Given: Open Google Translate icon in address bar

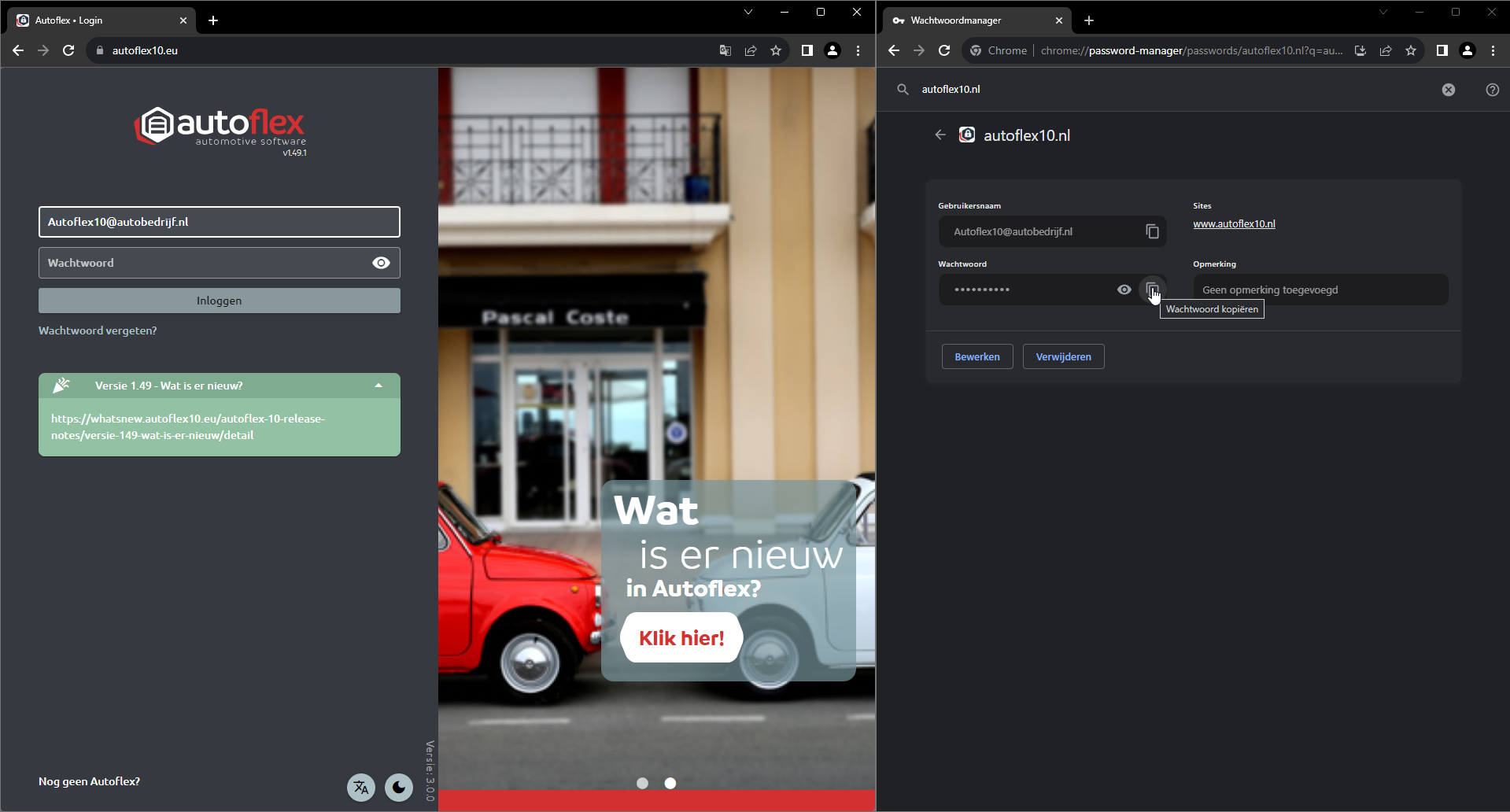Looking at the screenshot, I should [725, 50].
